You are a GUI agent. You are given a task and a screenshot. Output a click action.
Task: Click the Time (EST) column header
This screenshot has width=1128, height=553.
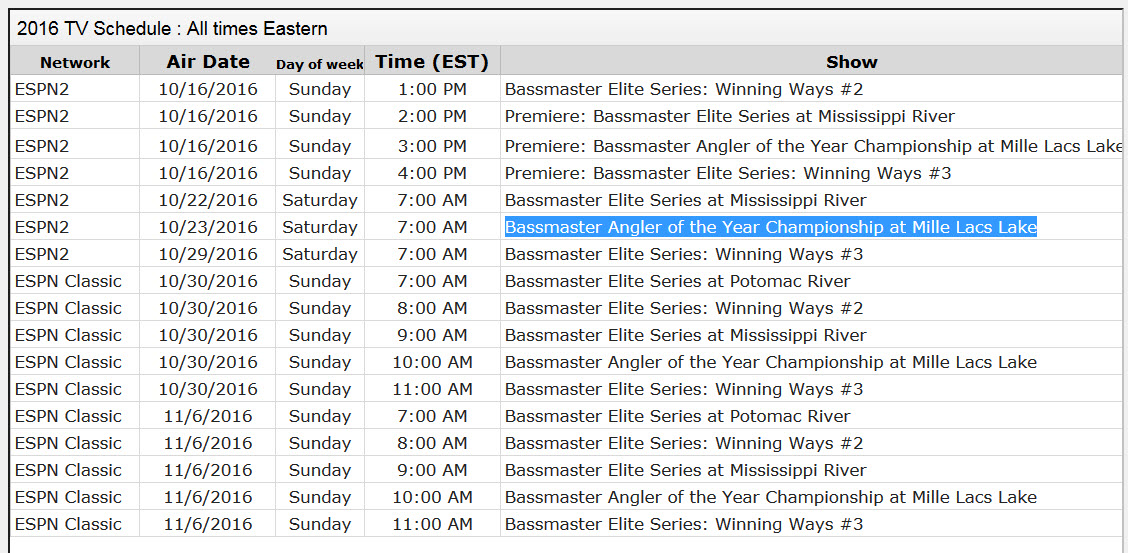tap(432, 62)
